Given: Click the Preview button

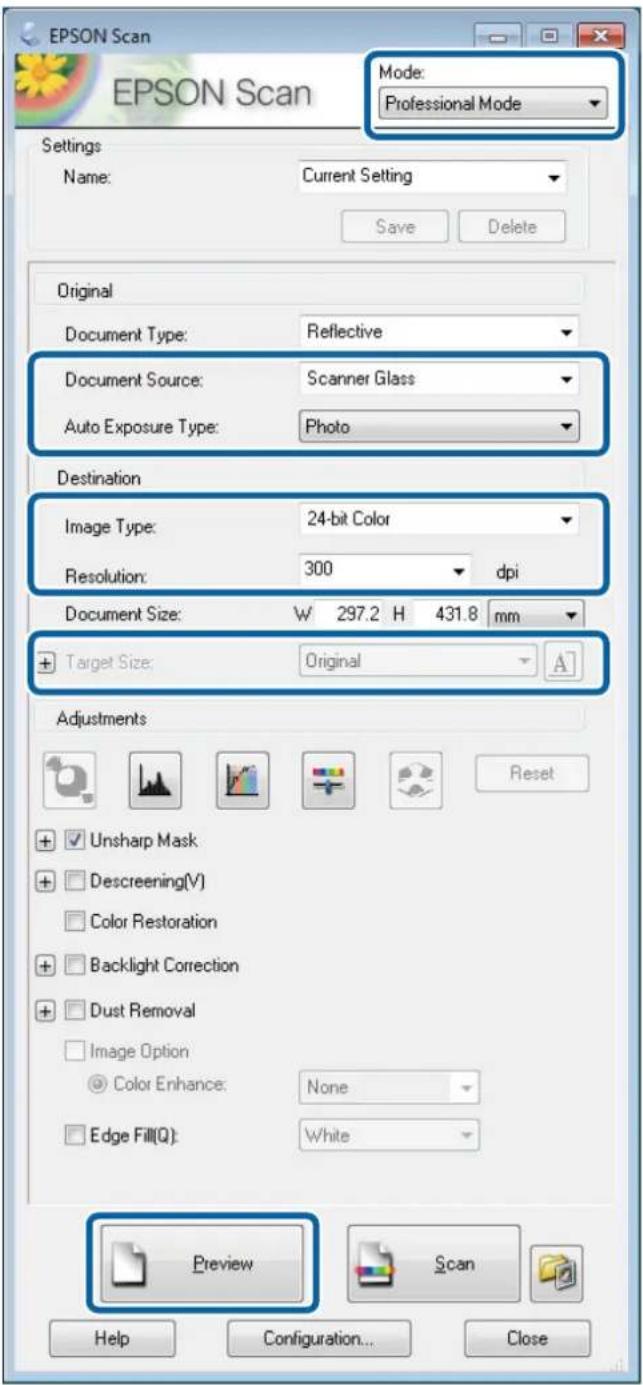Looking at the screenshot, I should (203, 1264).
